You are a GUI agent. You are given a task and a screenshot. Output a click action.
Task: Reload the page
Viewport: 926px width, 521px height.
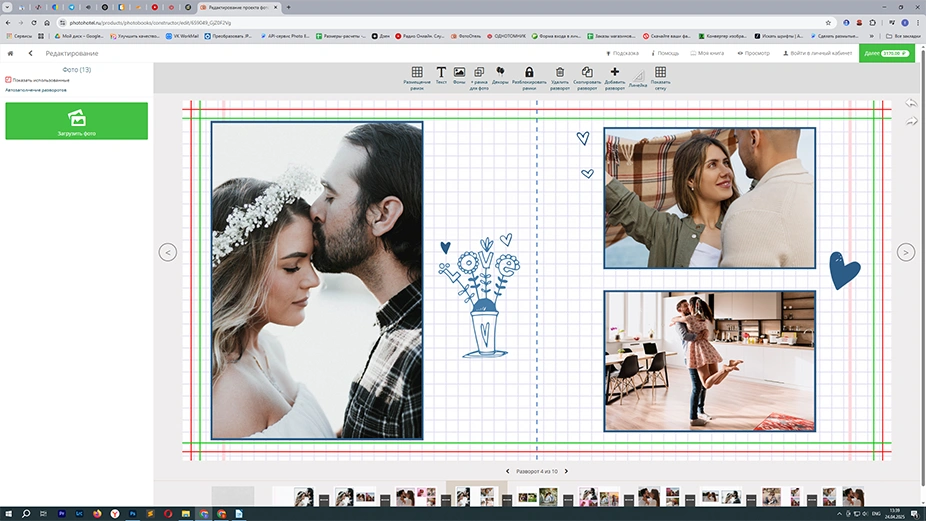pos(34,22)
